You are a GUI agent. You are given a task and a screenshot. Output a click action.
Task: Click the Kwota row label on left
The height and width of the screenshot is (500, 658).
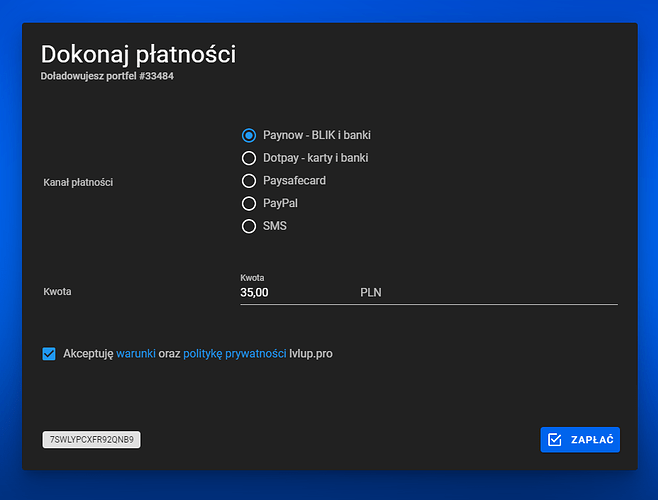(57, 292)
